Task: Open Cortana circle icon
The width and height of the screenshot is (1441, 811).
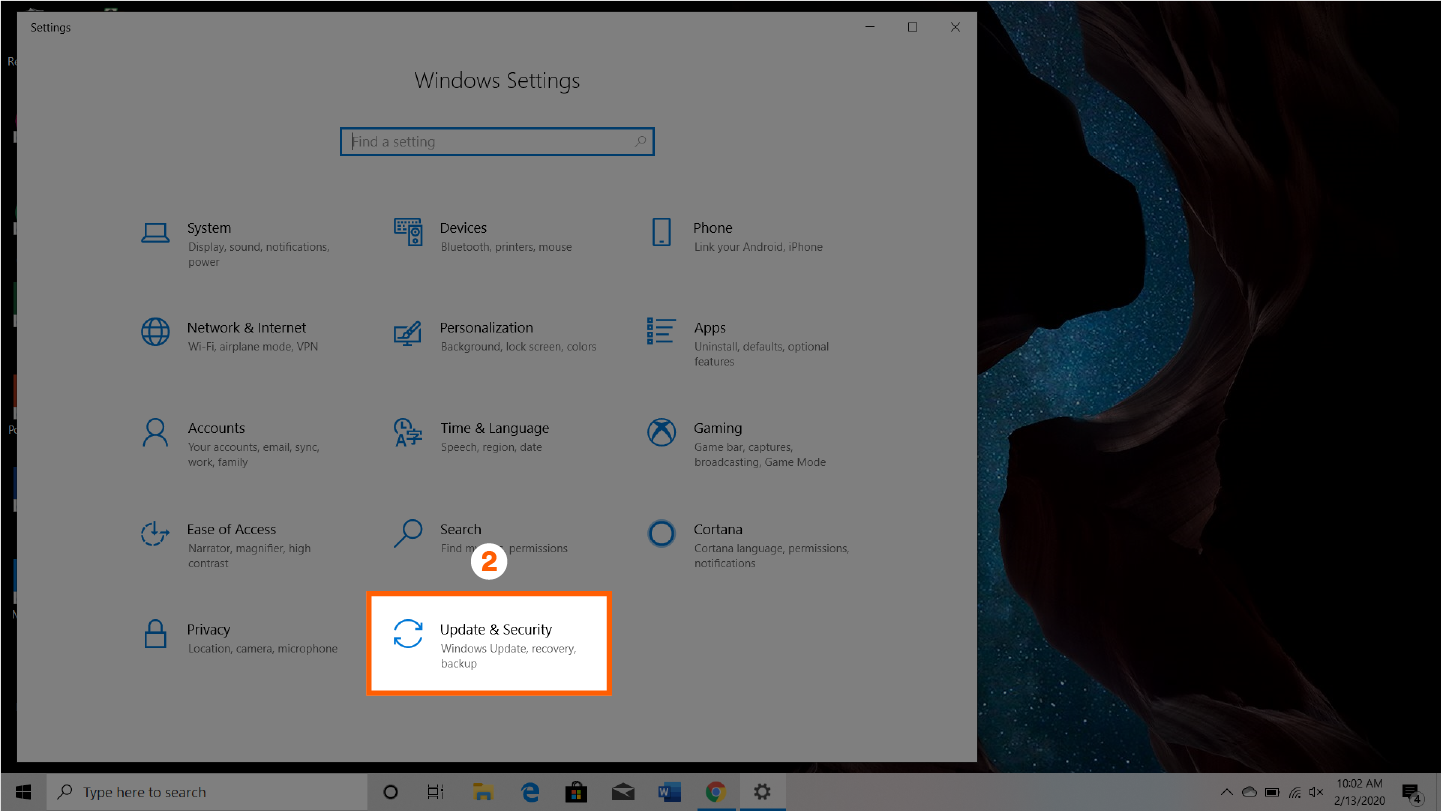Action: (x=661, y=533)
